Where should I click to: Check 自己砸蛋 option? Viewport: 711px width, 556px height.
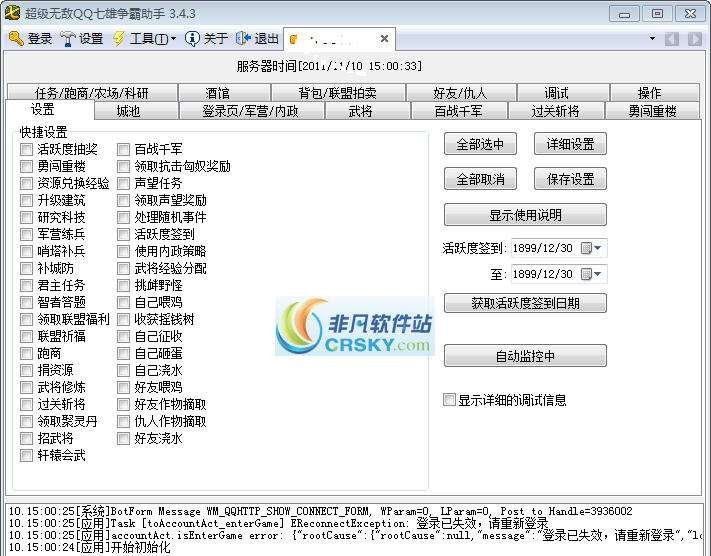[x=123, y=353]
